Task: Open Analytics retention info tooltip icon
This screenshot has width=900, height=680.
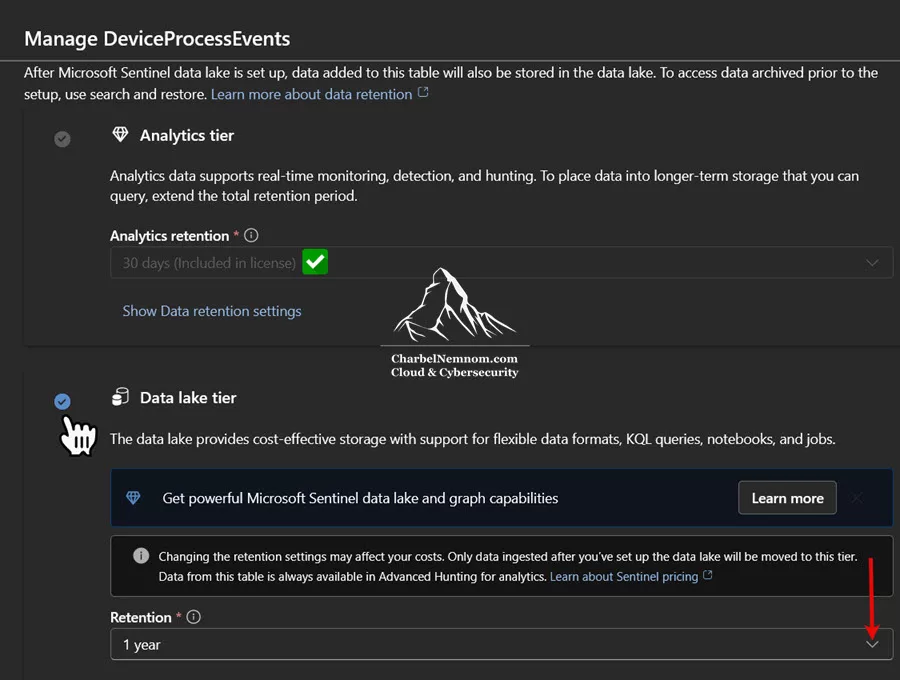Action: point(251,235)
